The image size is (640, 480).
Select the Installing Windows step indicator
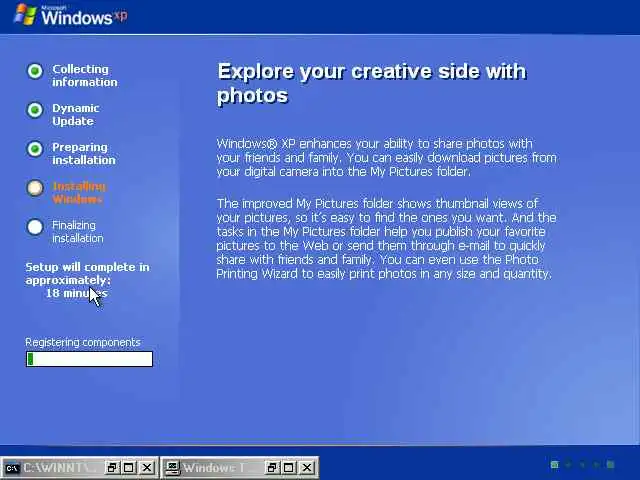click(35, 188)
